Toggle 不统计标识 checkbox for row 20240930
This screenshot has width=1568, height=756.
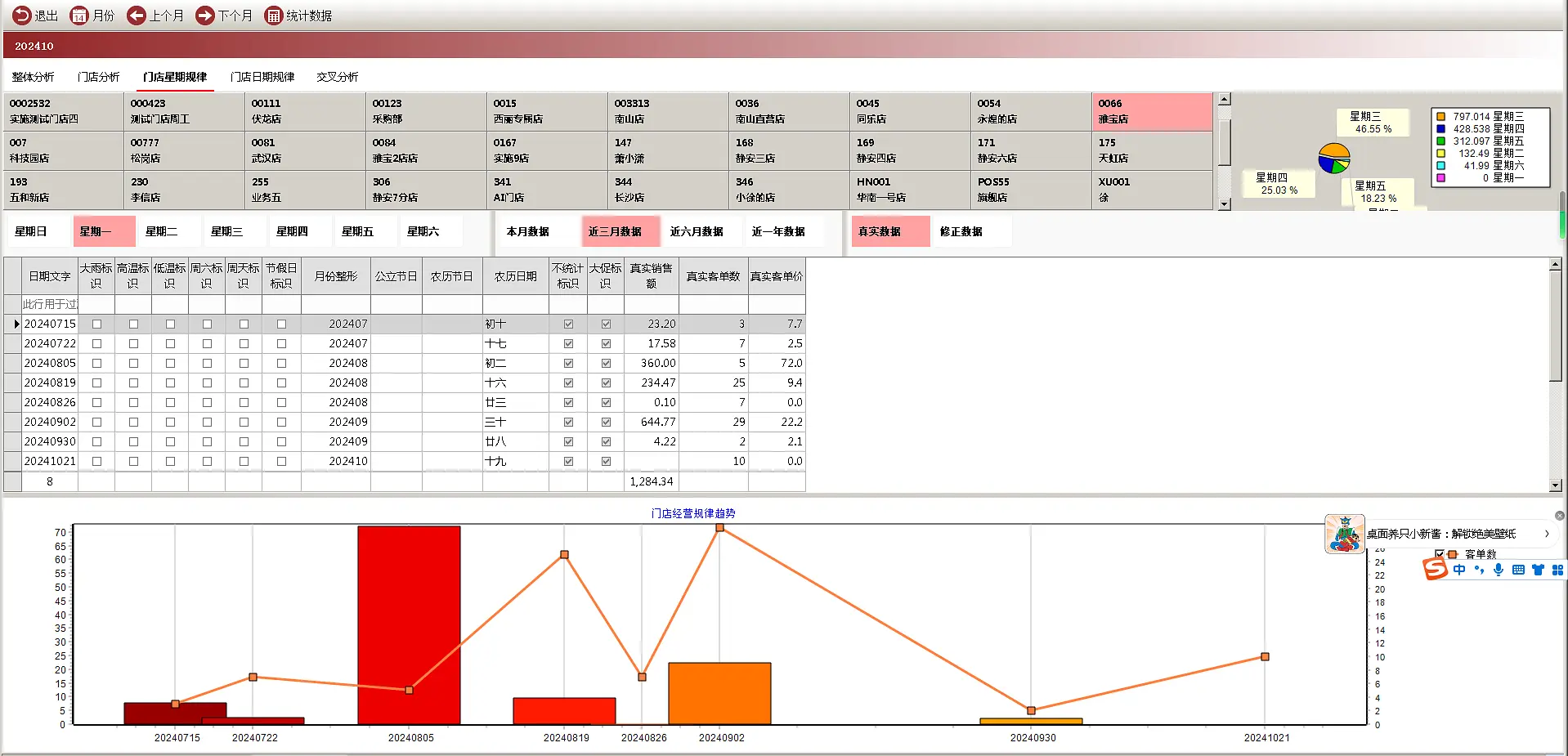coord(568,441)
